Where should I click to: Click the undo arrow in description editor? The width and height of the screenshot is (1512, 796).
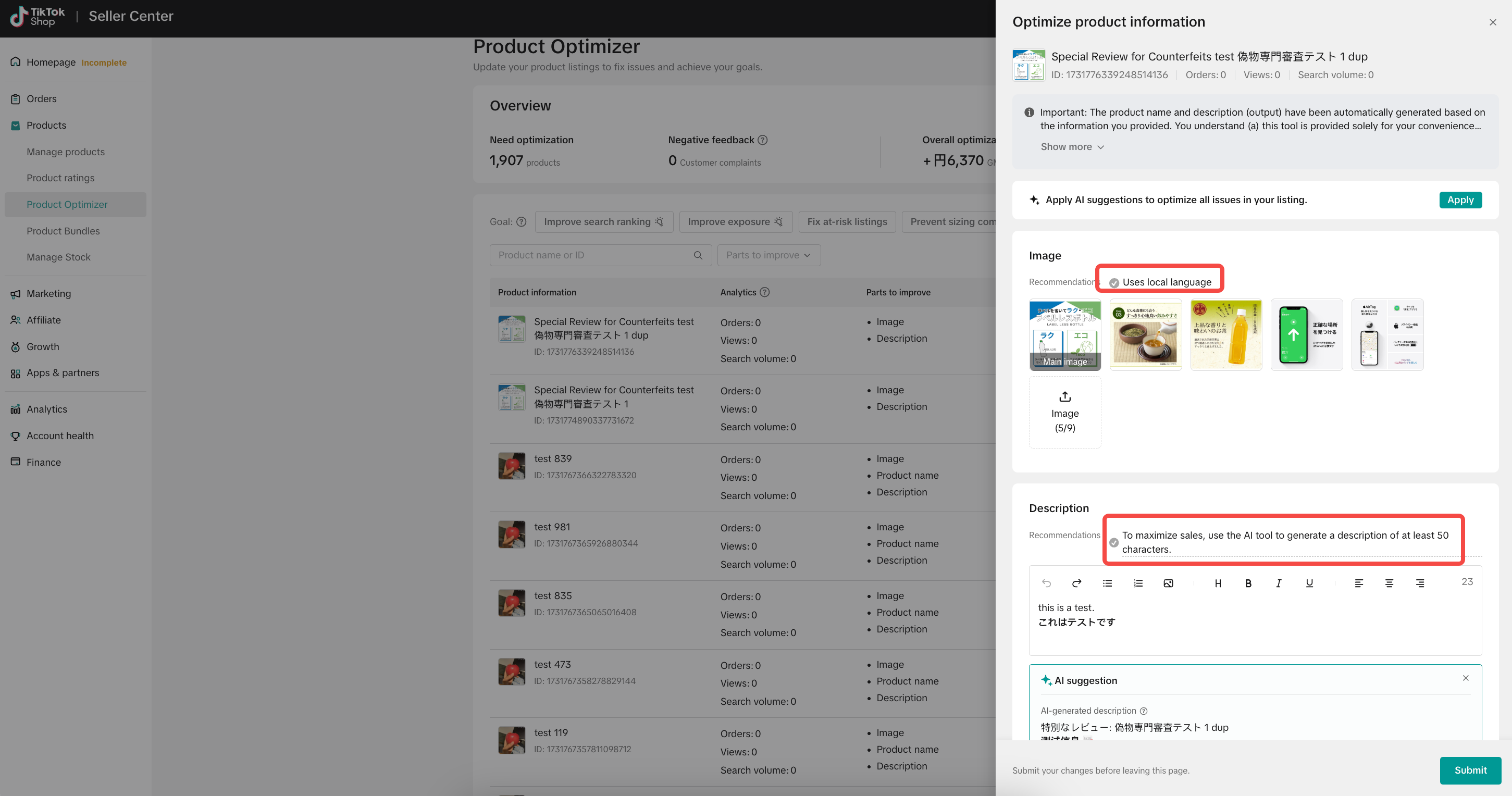pos(1047,583)
